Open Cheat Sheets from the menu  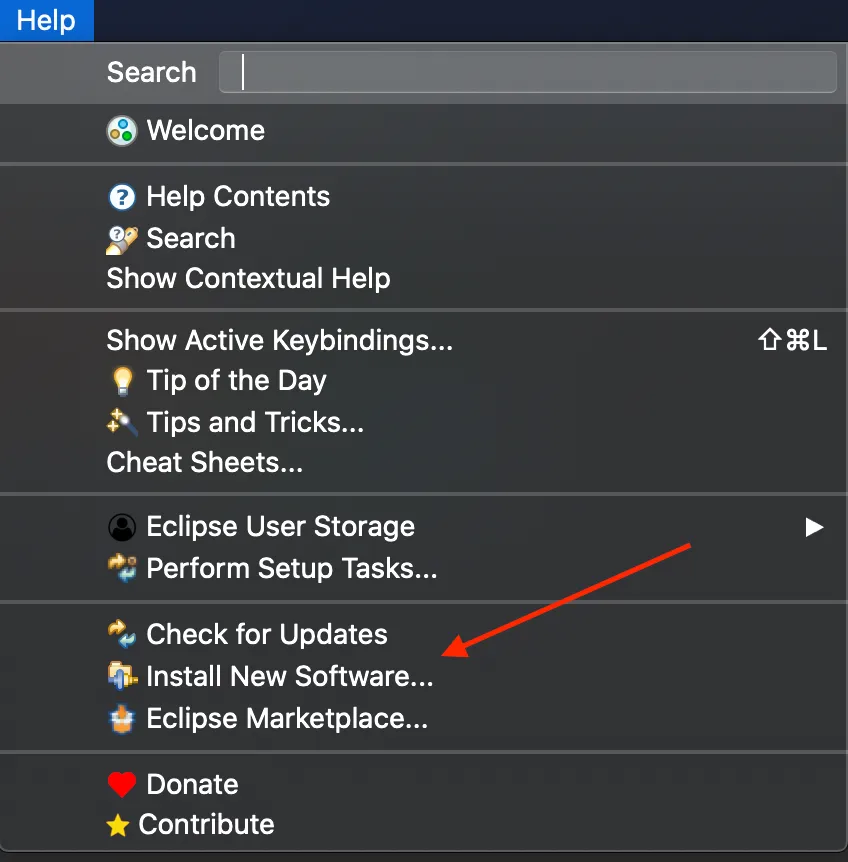click(204, 463)
